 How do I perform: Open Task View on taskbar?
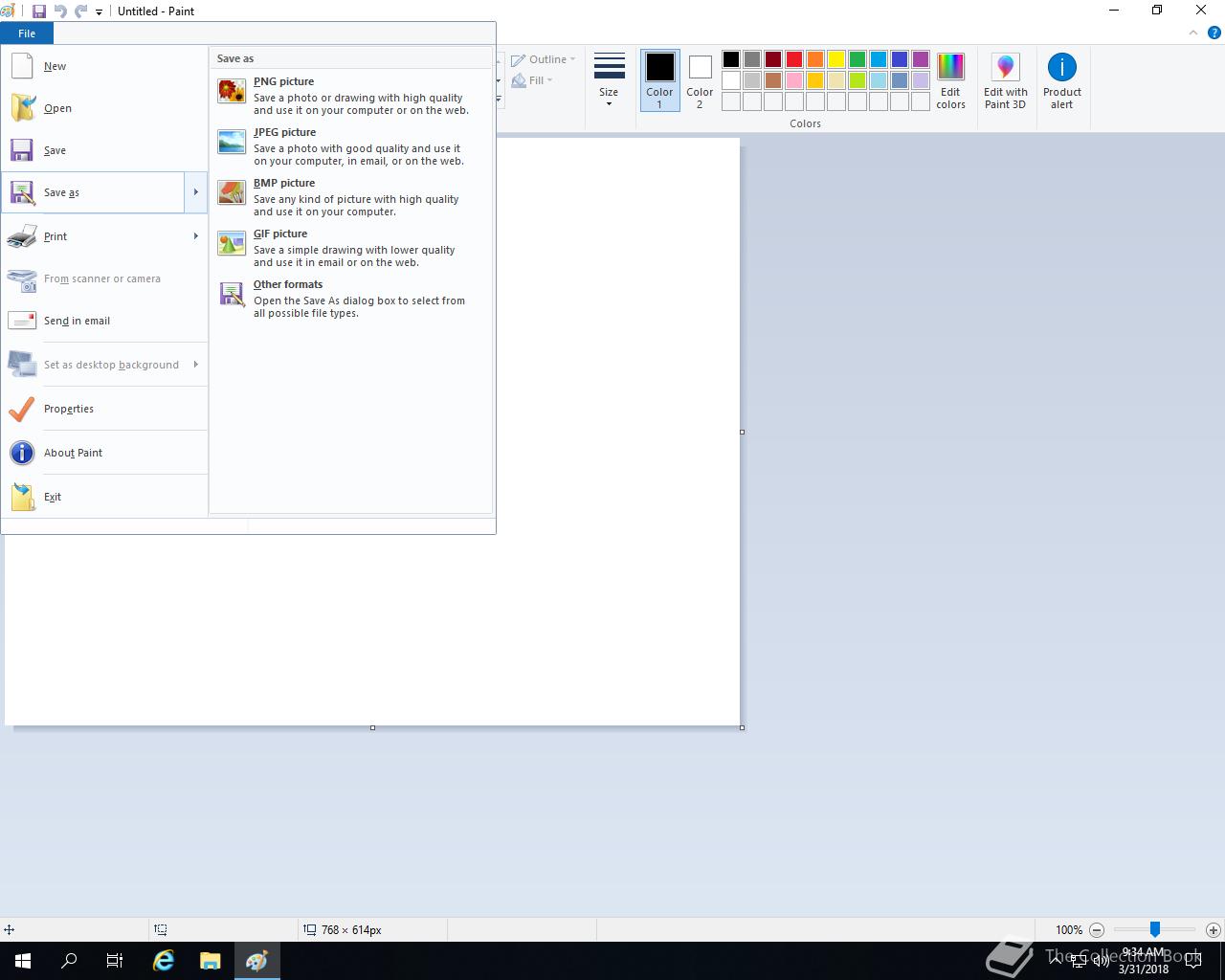click(115, 961)
